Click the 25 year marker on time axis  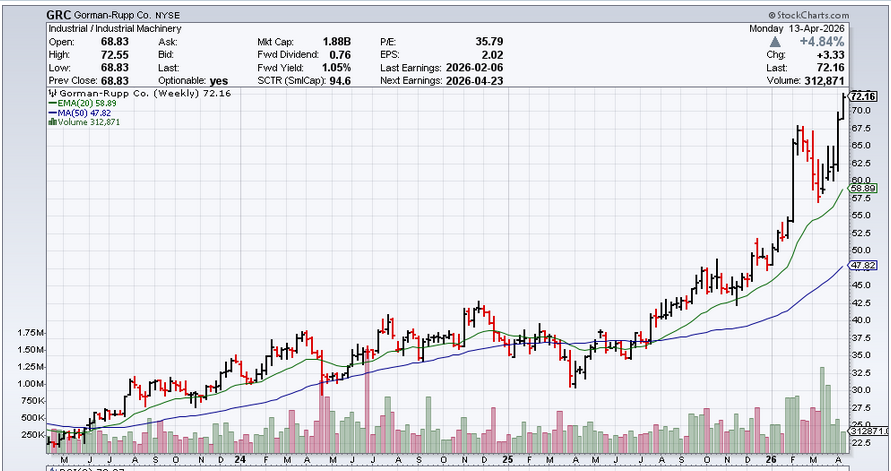click(509, 459)
